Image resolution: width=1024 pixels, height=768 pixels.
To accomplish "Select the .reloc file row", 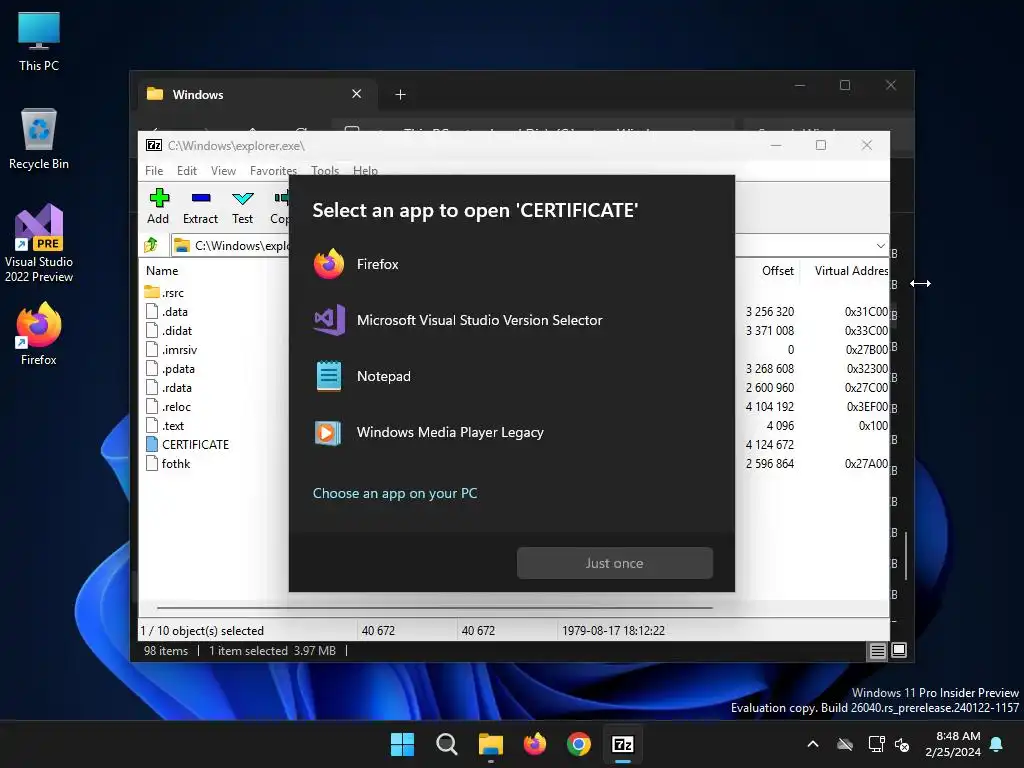I will point(168,406).
